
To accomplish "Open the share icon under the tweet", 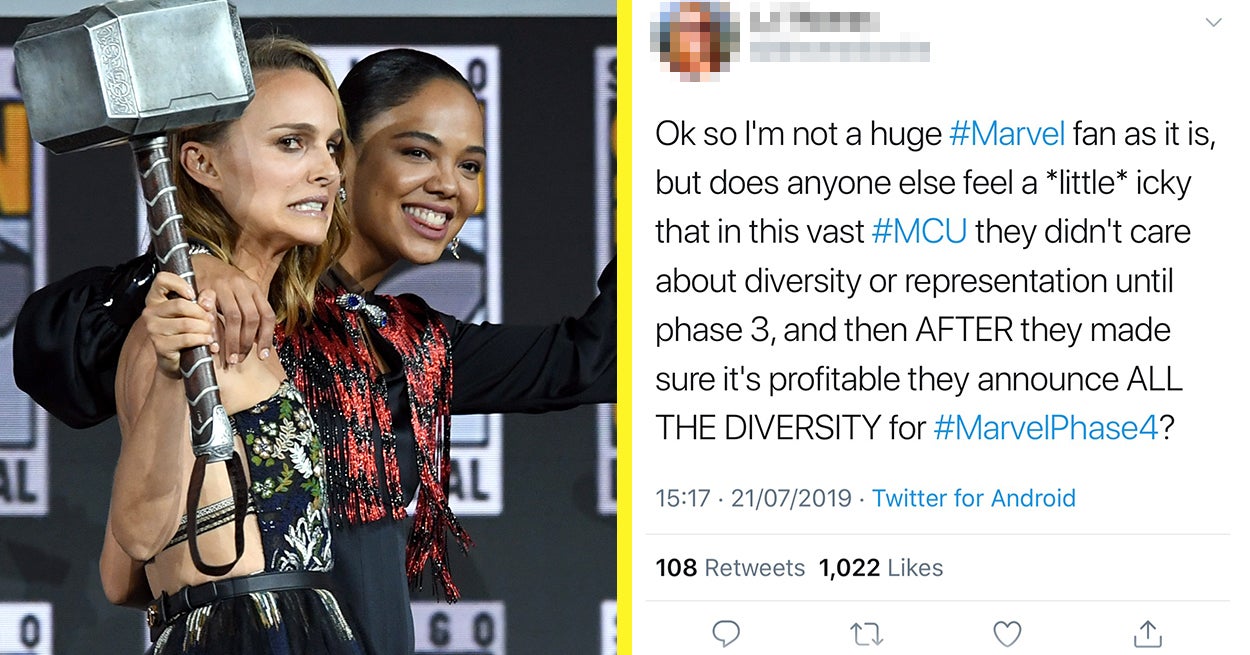I will pos(1147,633).
